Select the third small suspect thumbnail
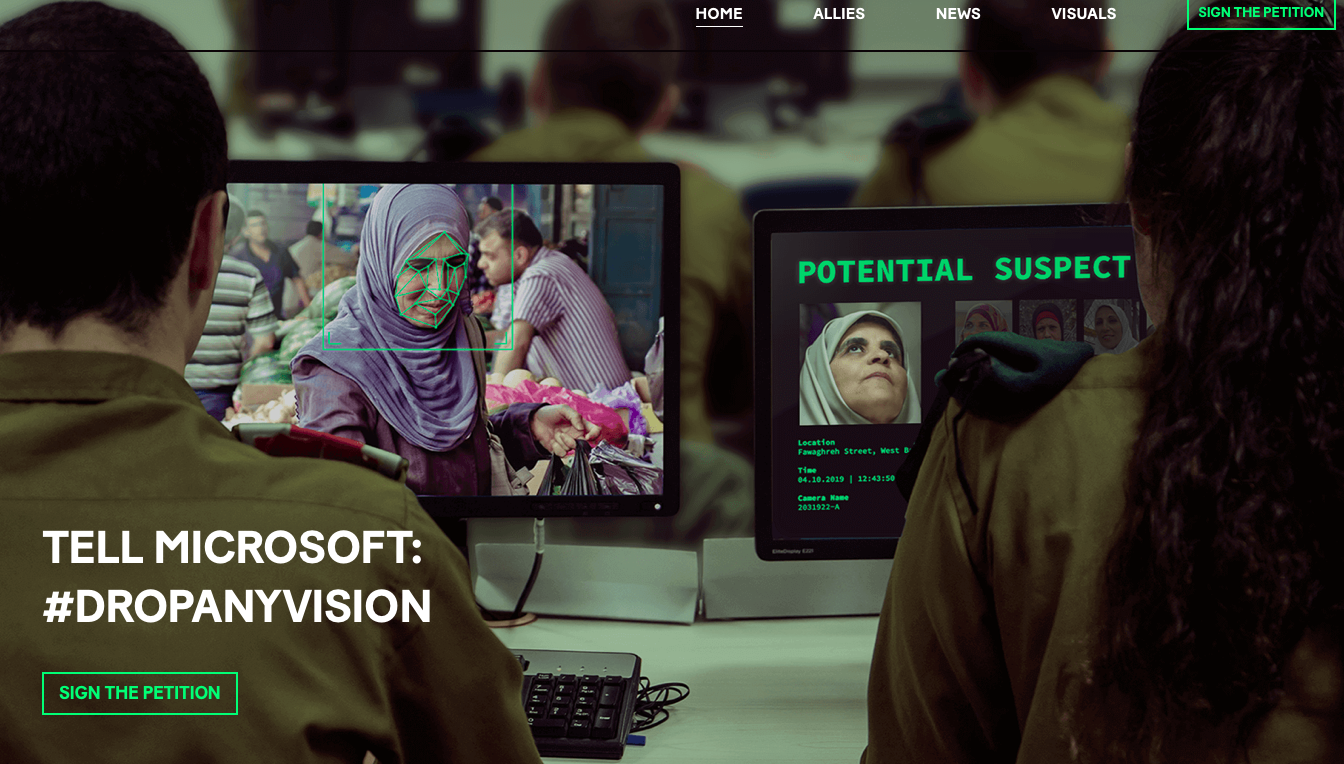1344x764 pixels. click(x=1108, y=324)
